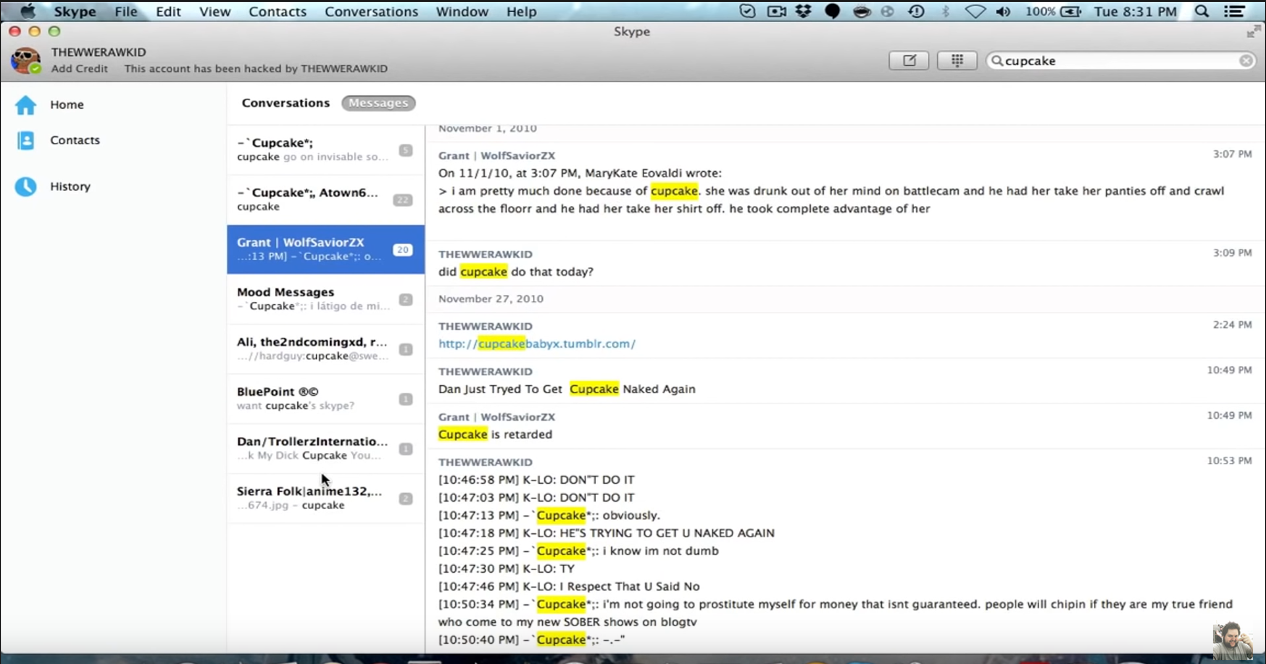The width and height of the screenshot is (1266, 664).
Task: Click into the cupcake search field
Action: (x=1120, y=61)
